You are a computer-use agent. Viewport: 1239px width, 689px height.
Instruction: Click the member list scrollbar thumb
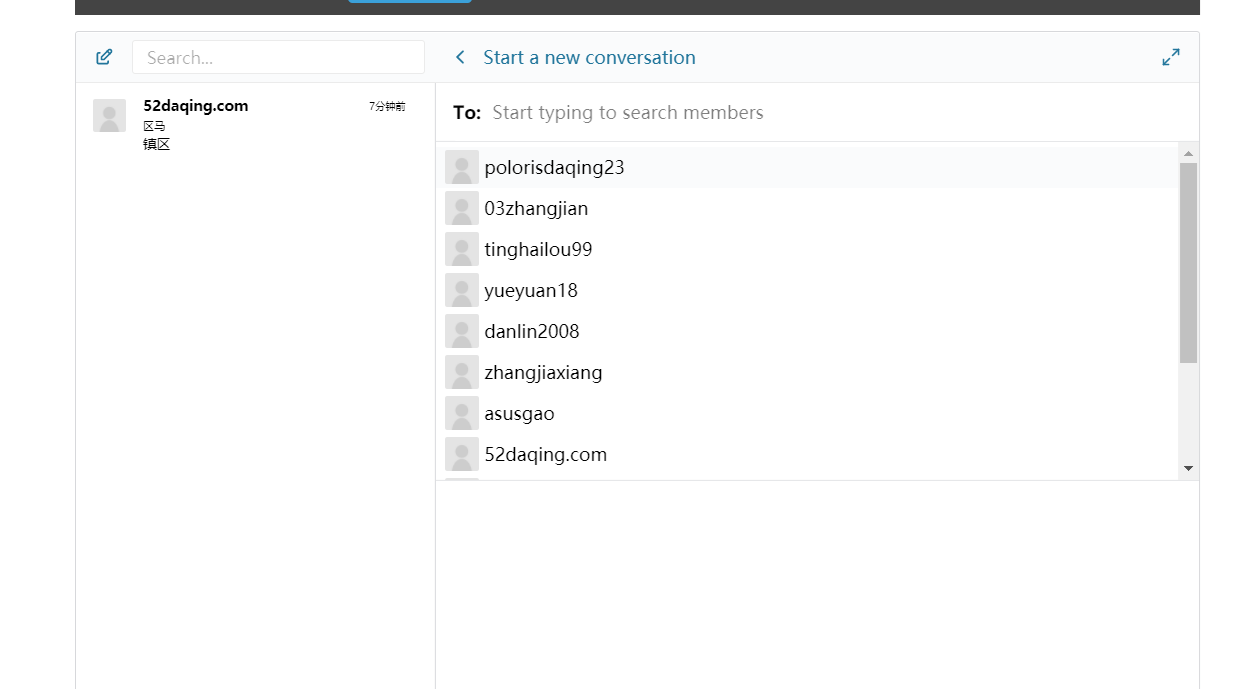pos(1188,260)
